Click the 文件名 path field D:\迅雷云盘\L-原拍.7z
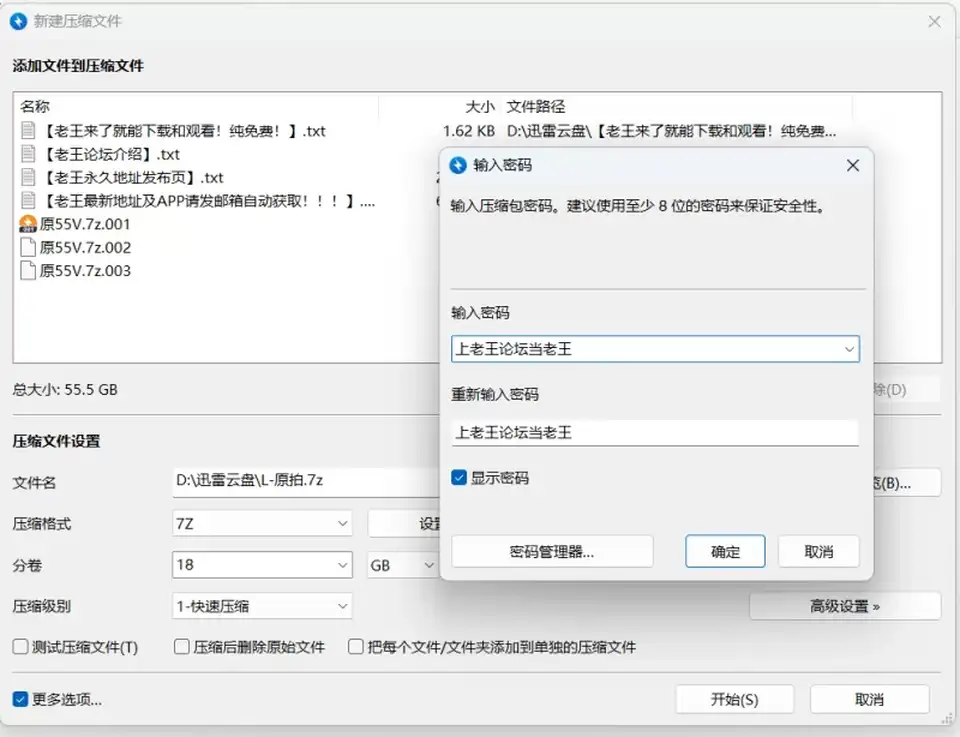The image size is (960, 737). [306, 481]
